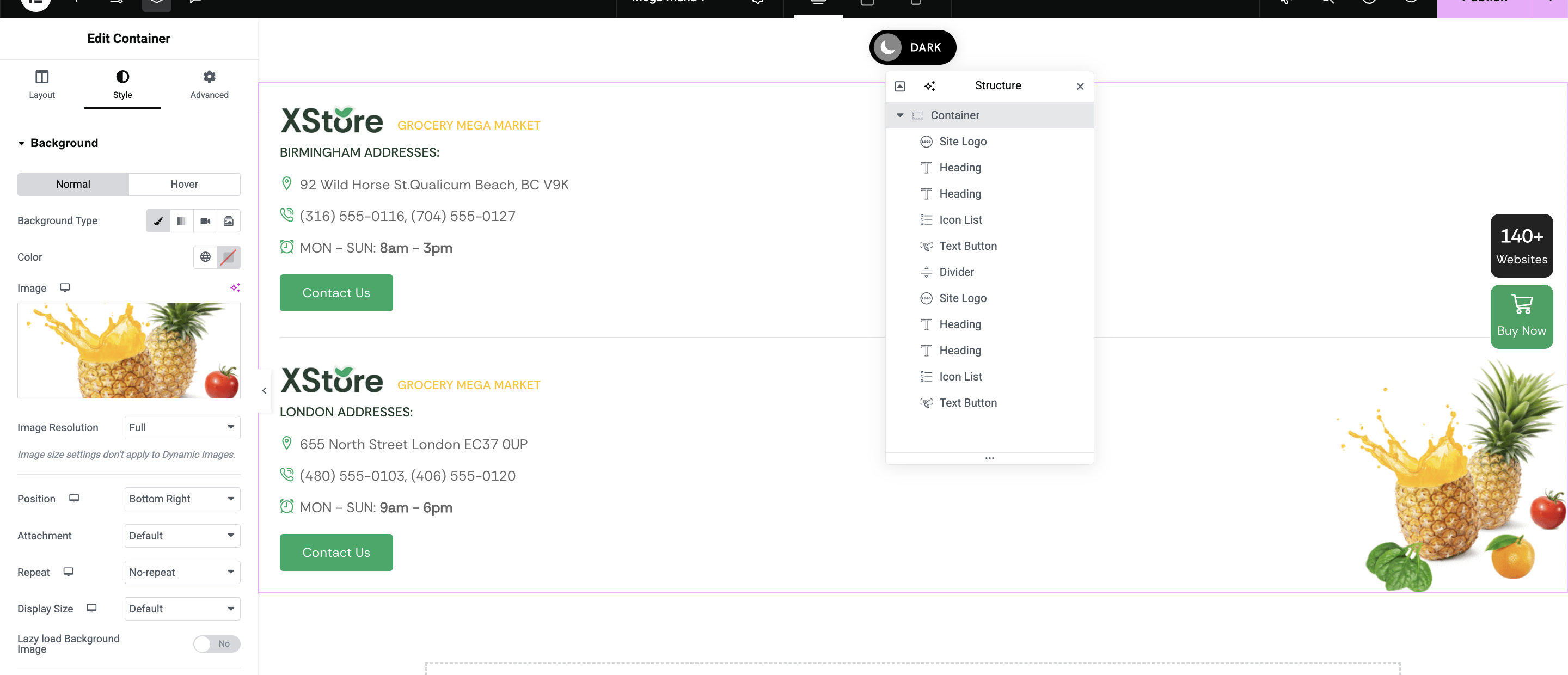The image size is (1568, 675).
Task: Toggle the DARK mode switch
Action: pos(912,47)
